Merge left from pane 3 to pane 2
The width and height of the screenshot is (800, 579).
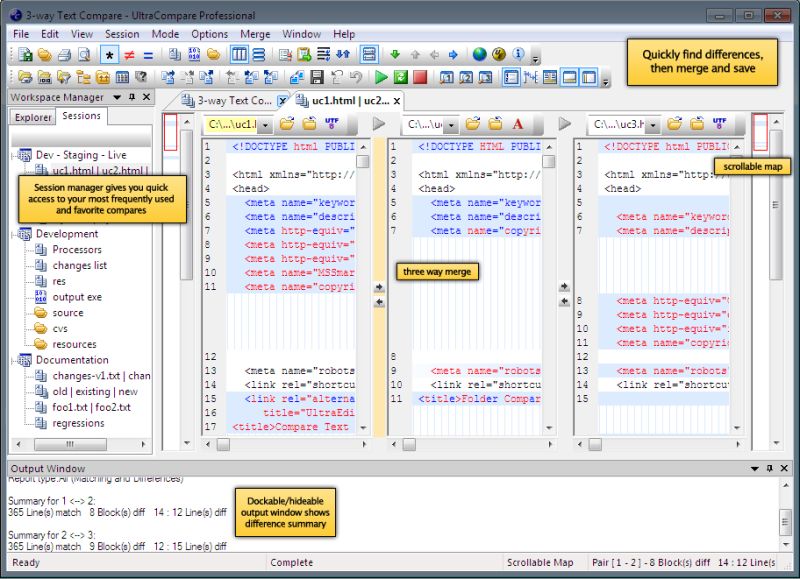[x=564, y=301]
